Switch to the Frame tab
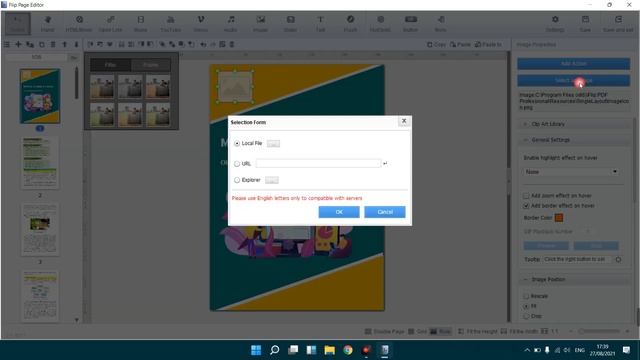640x360 pixels. click(151, 65)
